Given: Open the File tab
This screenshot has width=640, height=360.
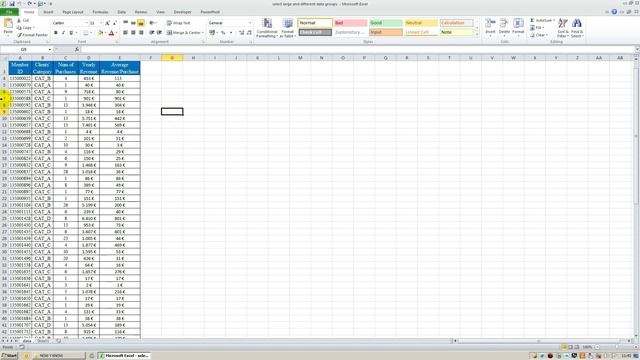Looking at the screenshot, I should 9,12.
